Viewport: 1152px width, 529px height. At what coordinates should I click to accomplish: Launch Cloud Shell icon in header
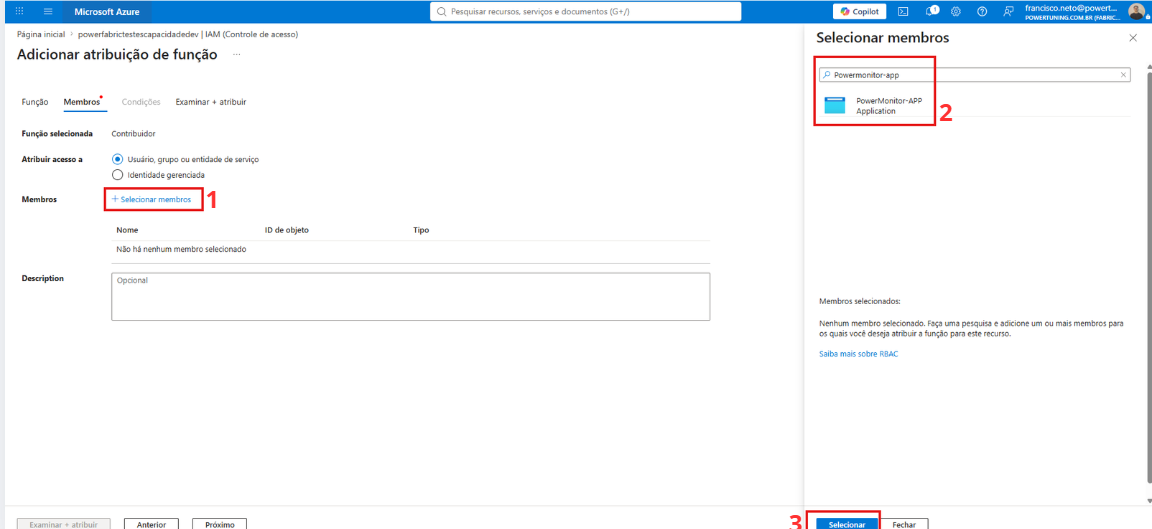click(x=904, y=12)
